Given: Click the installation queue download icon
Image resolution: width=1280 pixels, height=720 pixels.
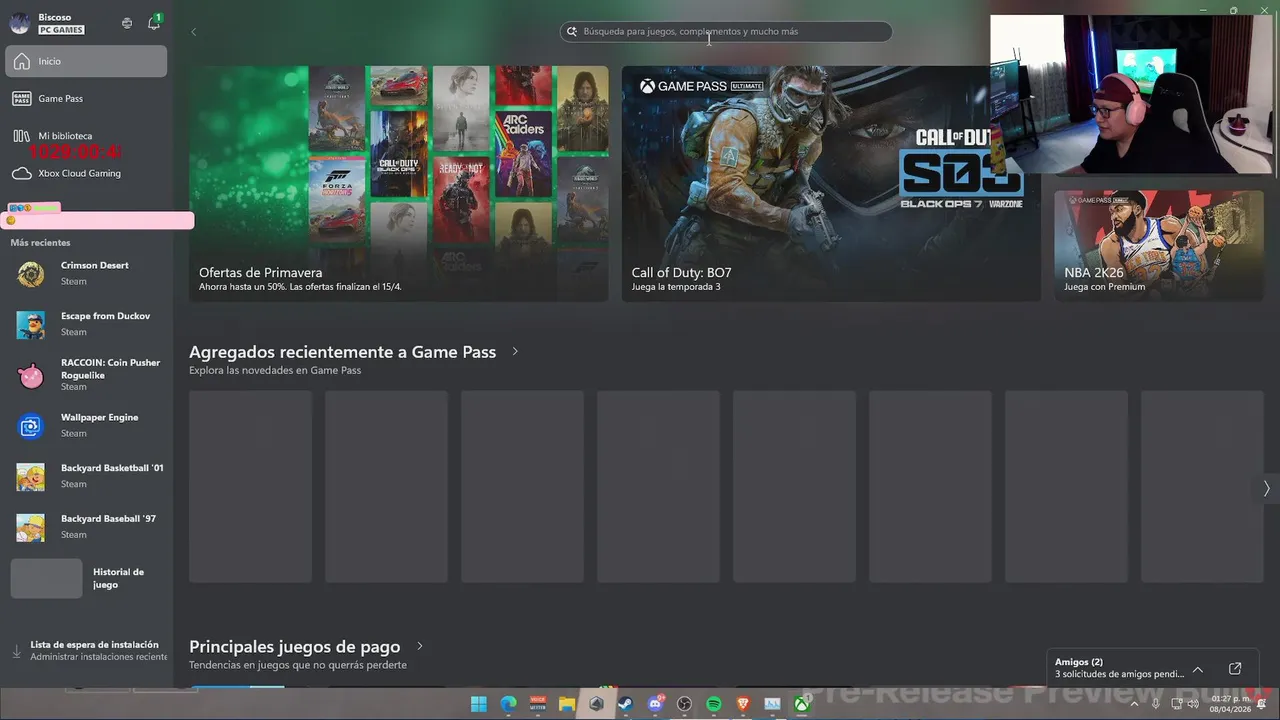Looking at the screenshot, I should click(x=16, y=651).
